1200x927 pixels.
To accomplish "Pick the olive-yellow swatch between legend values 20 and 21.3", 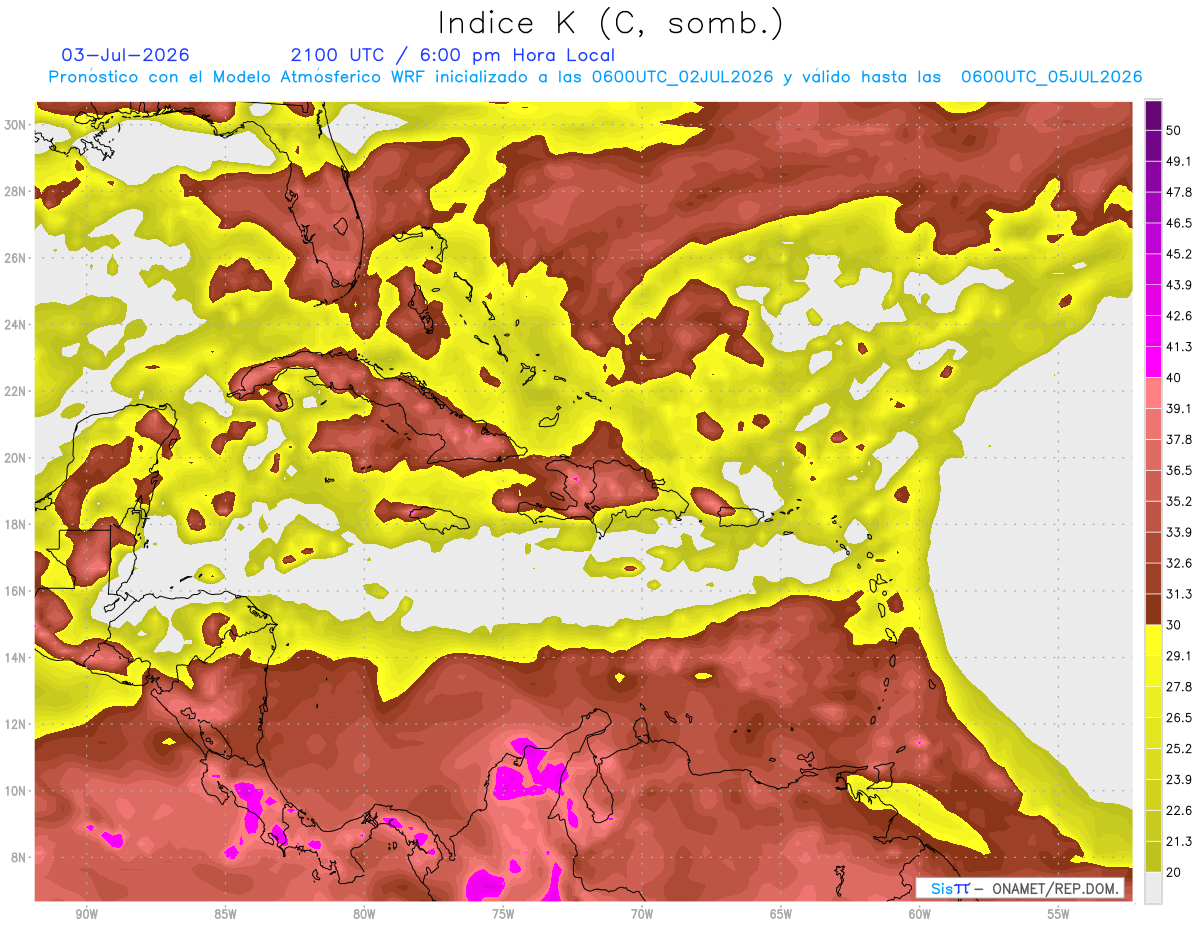I will pyautogui.click(x=1153, y=857).
